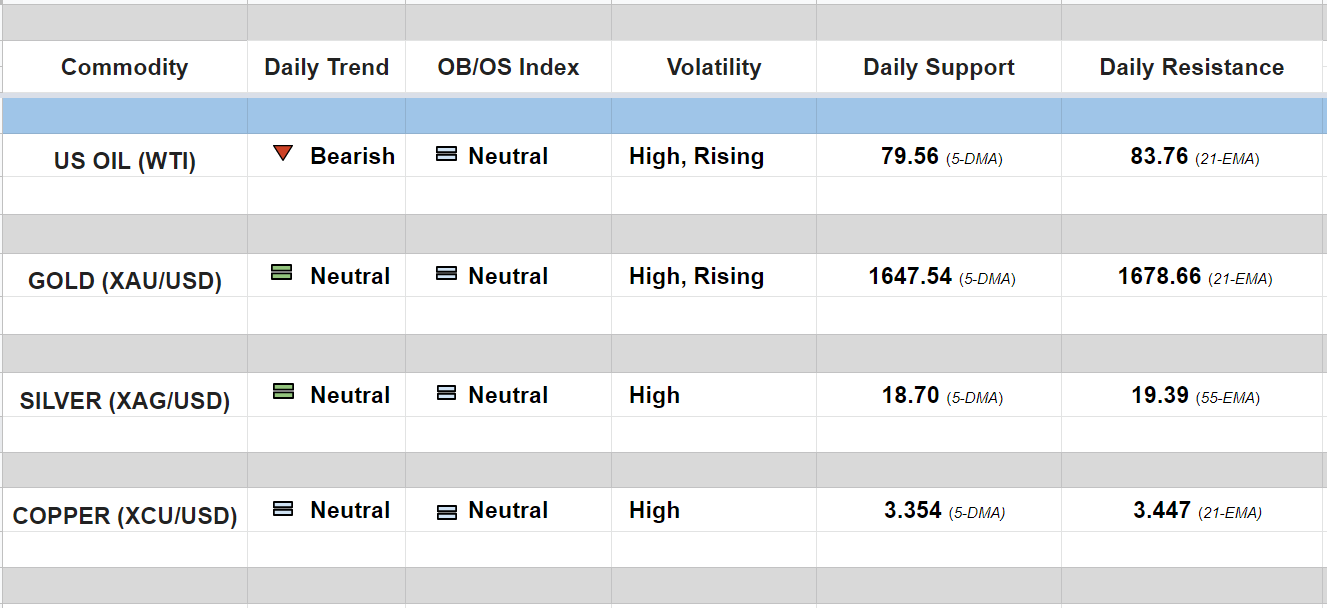1327x608 pixels.
Task: Click Copper OB/OS neutral bars icon
Action: (447, 512)
